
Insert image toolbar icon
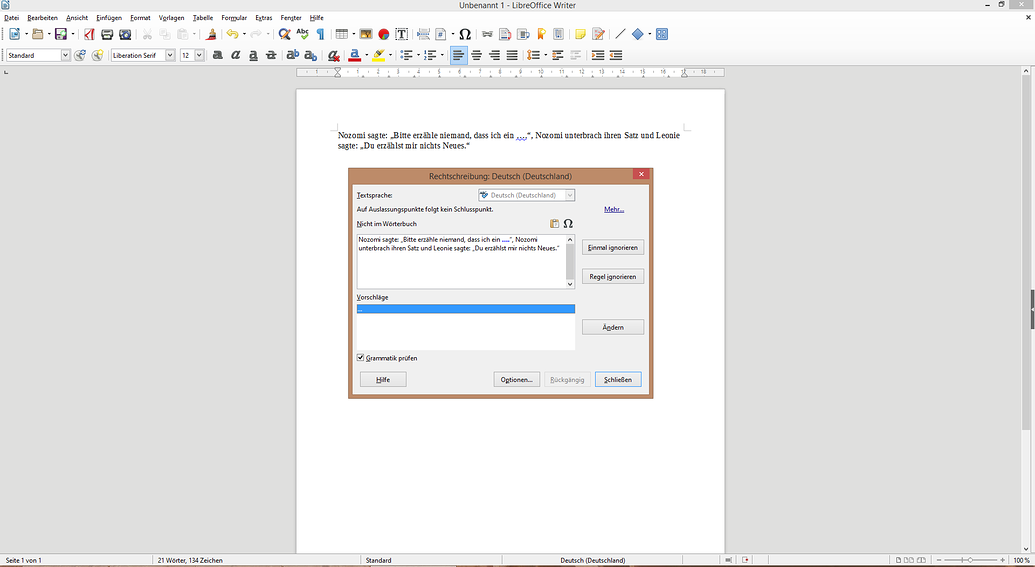[366, 34]
